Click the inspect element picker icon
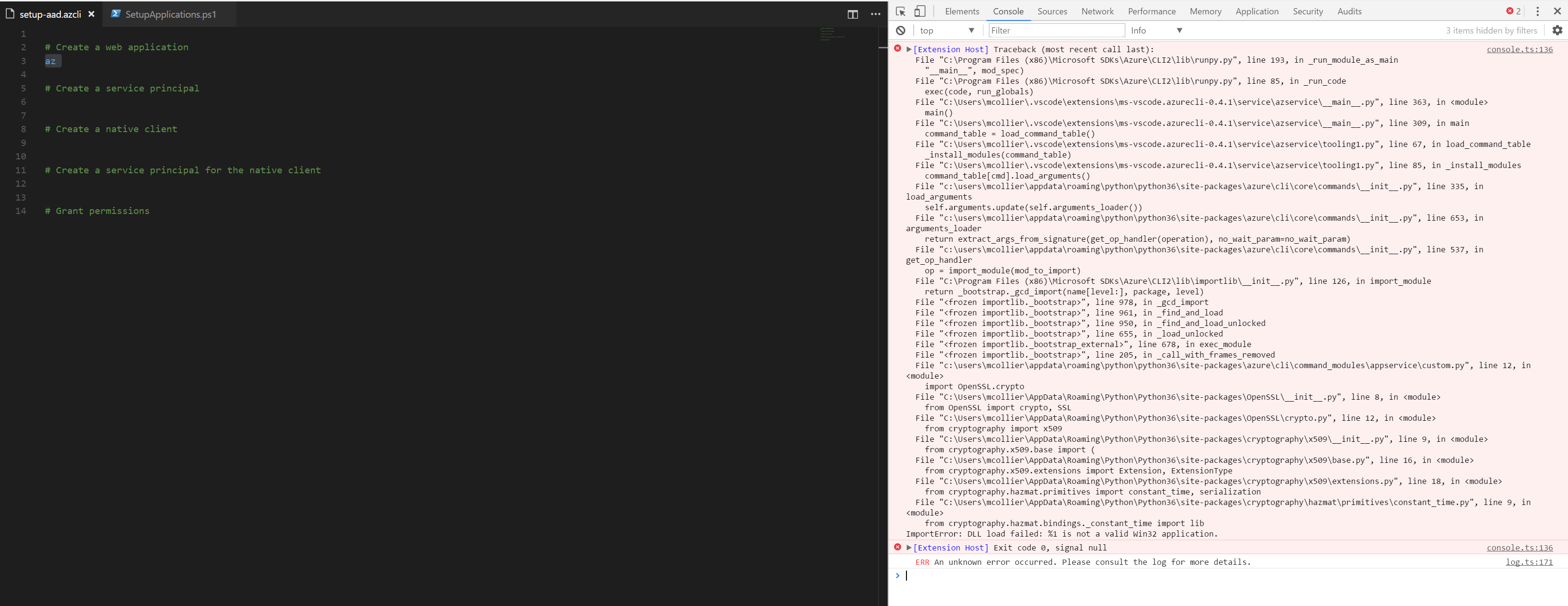1568x606 pixels. [x=901, y=11]
